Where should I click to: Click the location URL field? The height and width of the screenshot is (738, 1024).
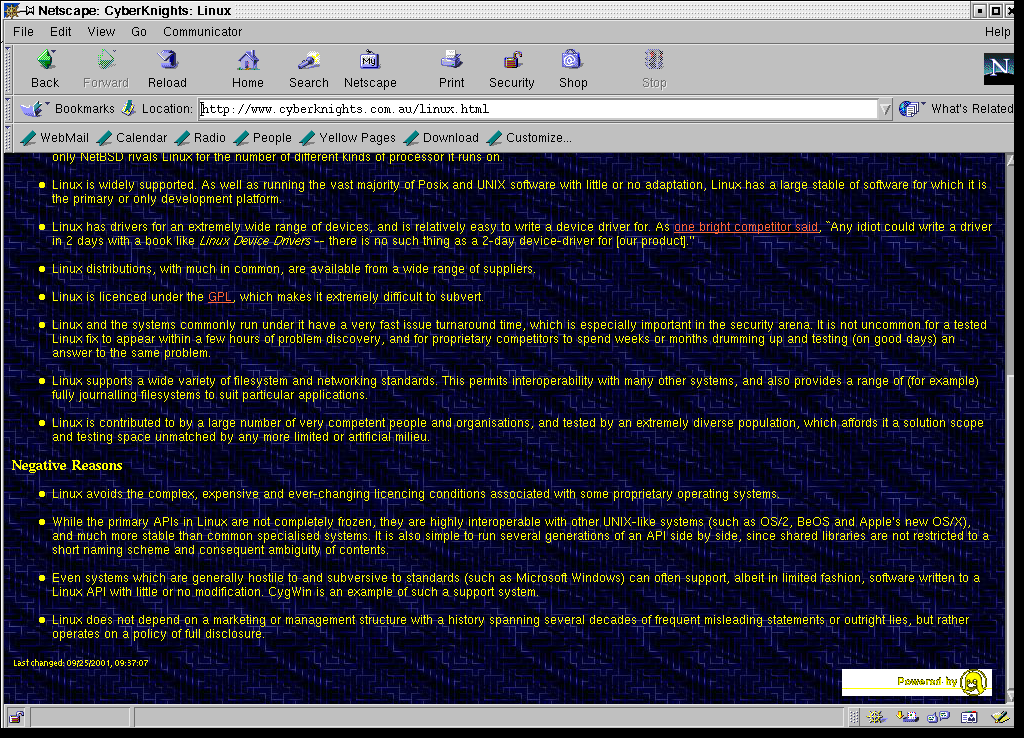538,109
